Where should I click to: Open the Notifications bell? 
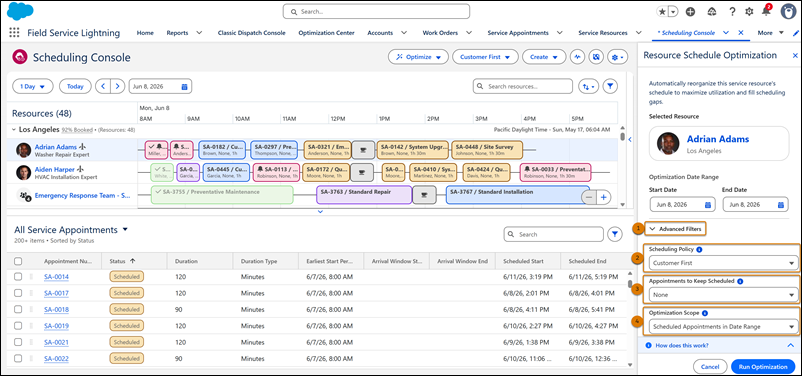[x=766, y=11]
